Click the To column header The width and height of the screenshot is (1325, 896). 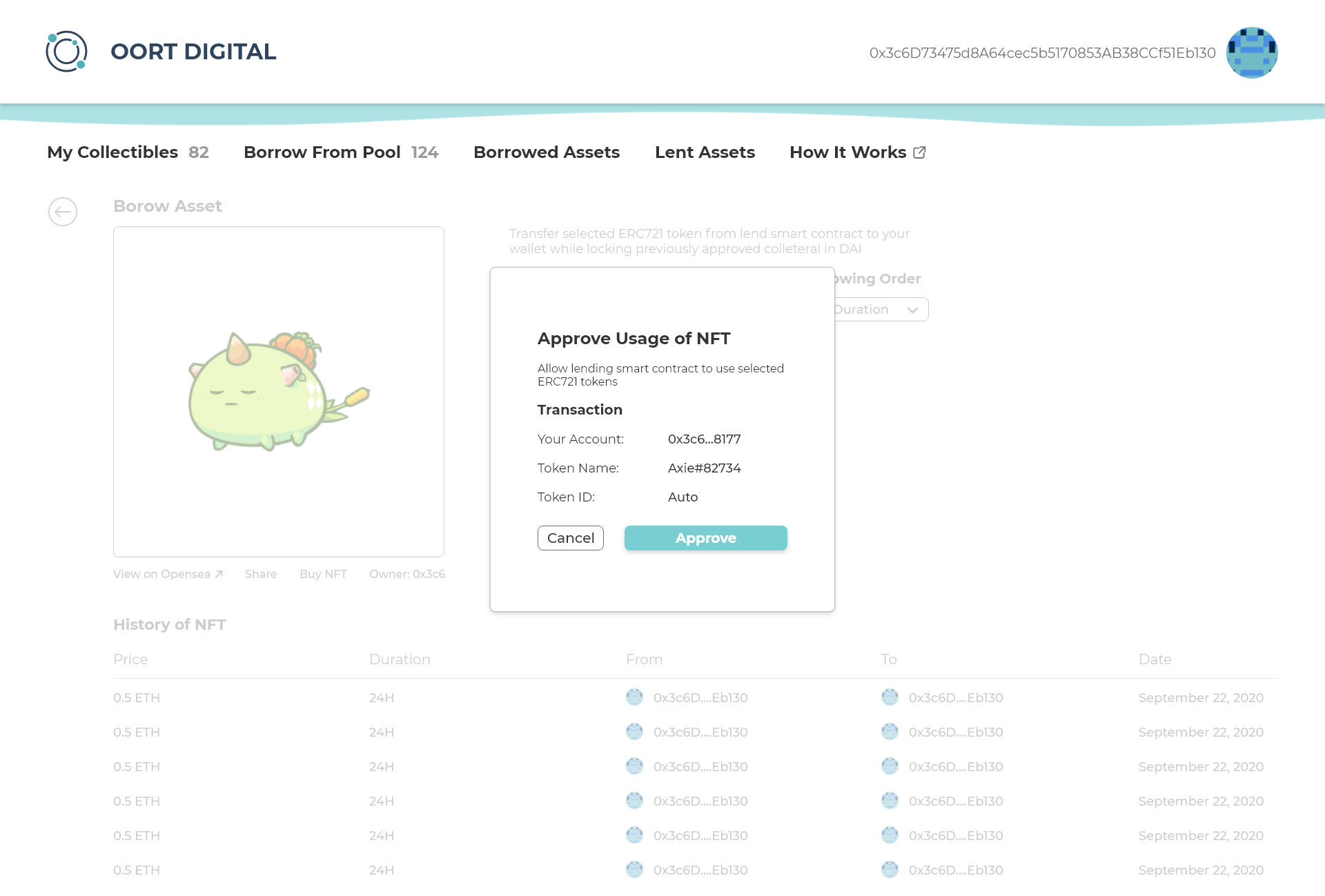pos(889,659)
